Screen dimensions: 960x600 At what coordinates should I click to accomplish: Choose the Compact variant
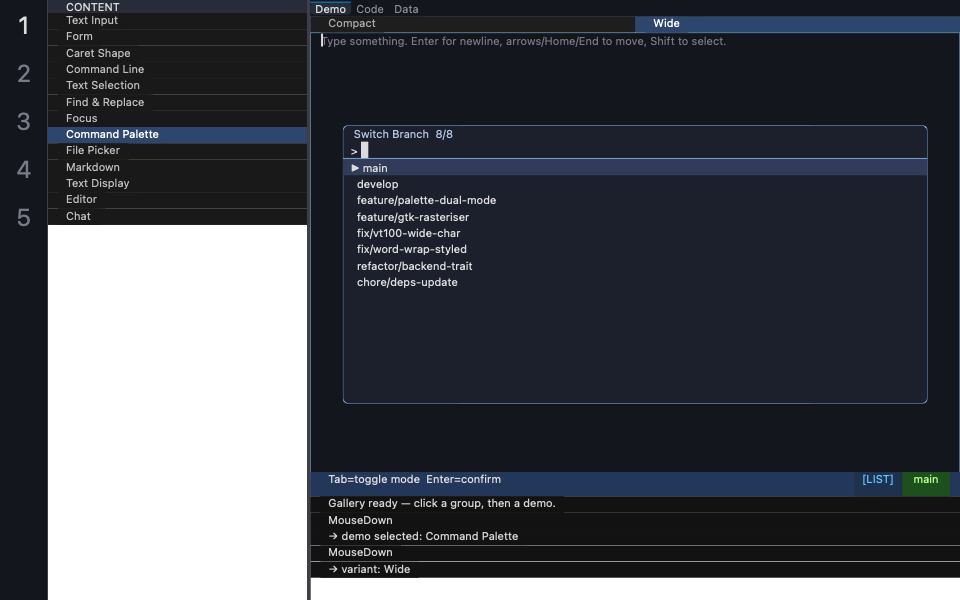click(x=473, y=24)
